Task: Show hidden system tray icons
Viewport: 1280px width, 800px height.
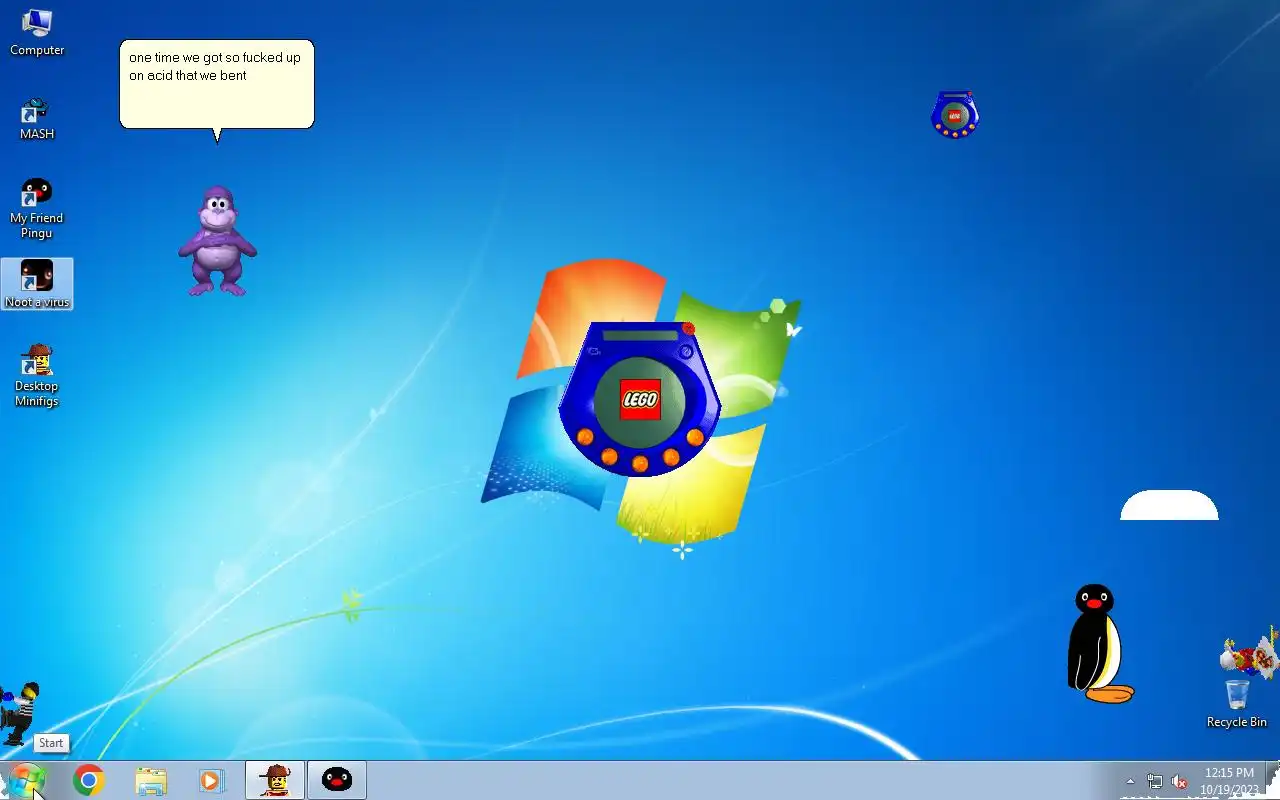Action: (x=1130, y=781)
